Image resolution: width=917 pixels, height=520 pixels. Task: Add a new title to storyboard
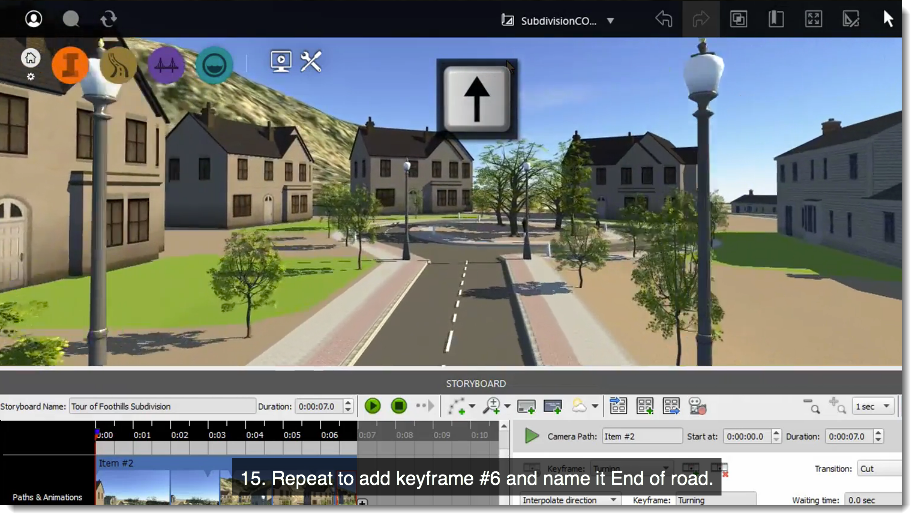553,406
